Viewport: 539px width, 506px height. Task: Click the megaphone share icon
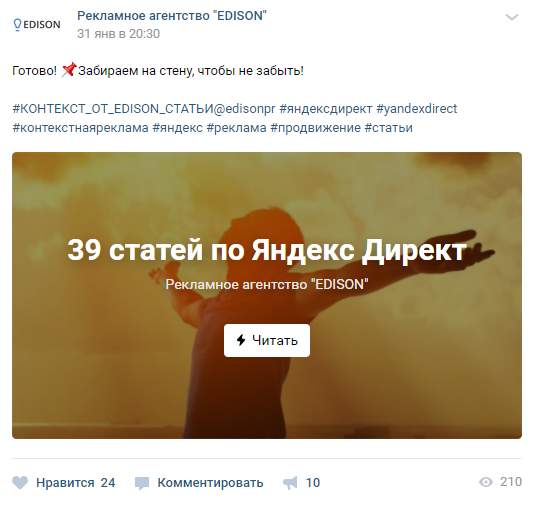tap(290, 483)
